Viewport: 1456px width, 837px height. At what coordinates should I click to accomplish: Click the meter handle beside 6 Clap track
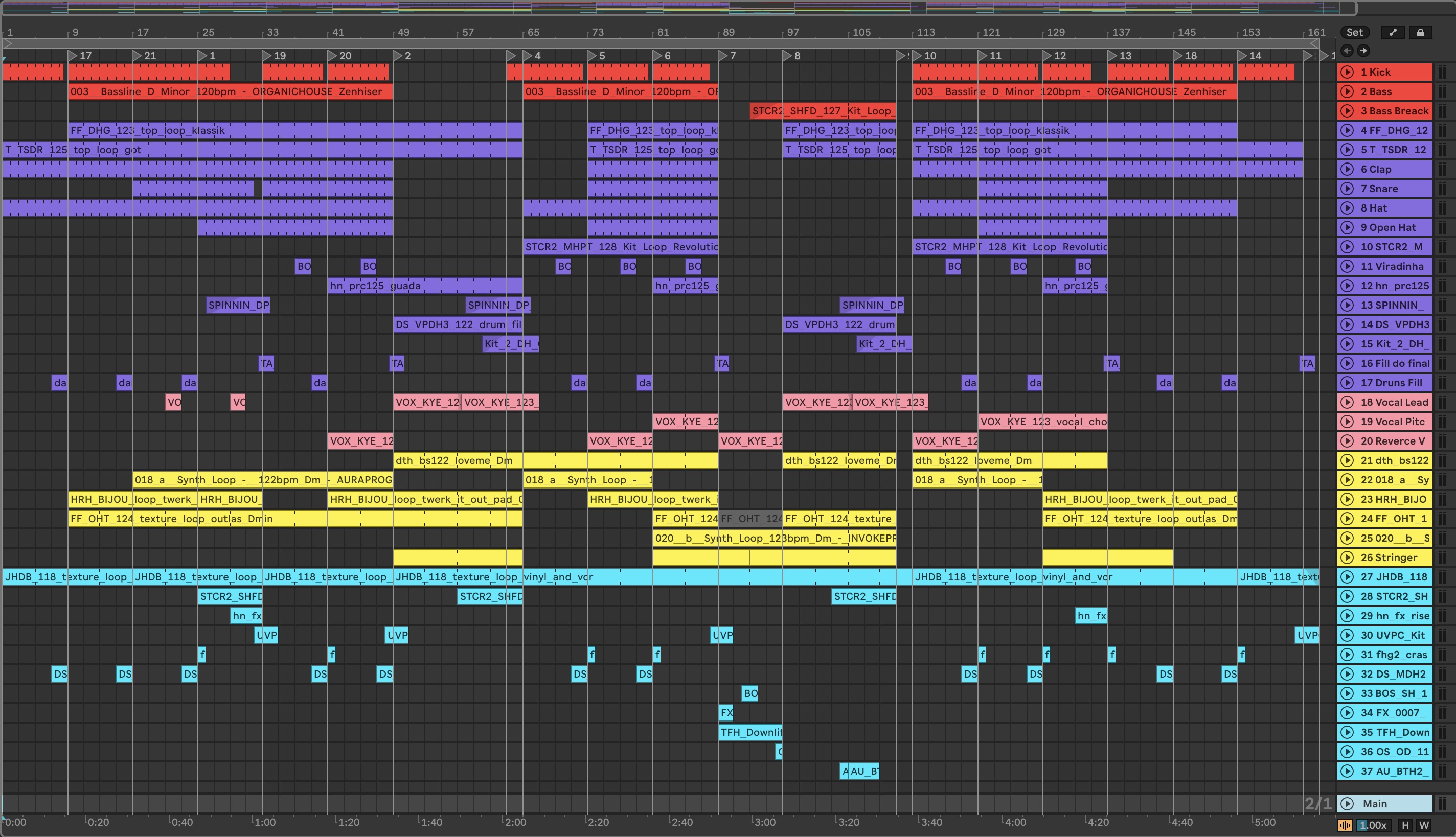point(1442,169)
